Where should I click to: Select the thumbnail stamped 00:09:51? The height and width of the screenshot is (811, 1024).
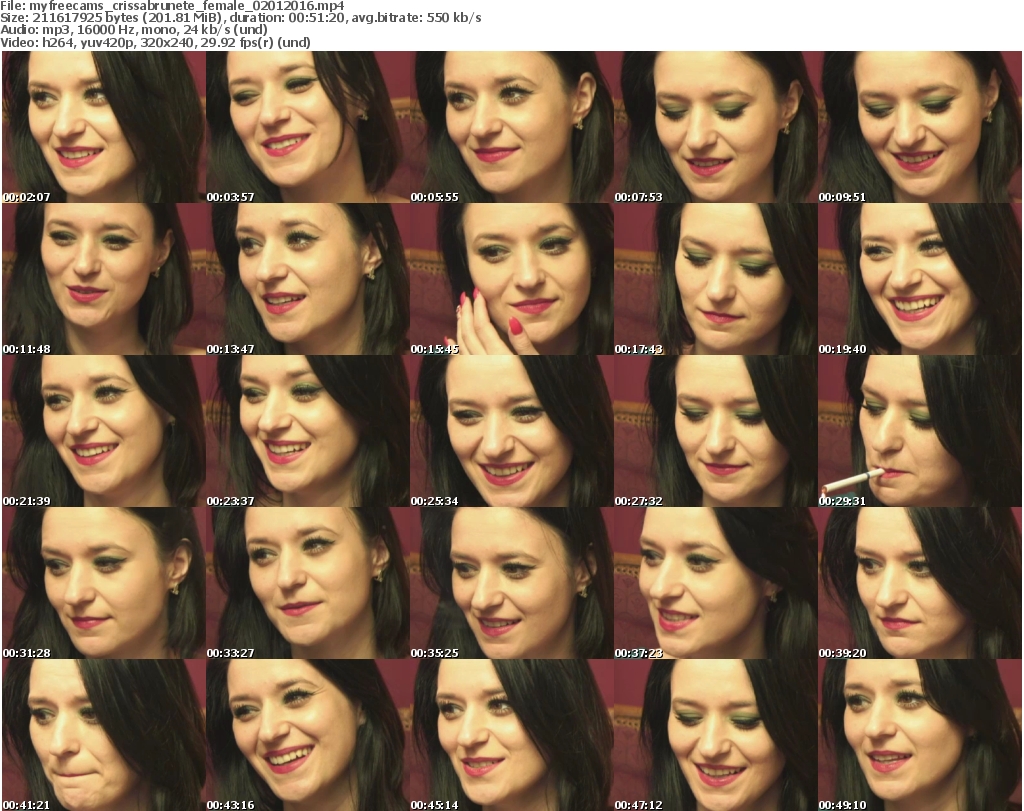[x=920, y=127]
